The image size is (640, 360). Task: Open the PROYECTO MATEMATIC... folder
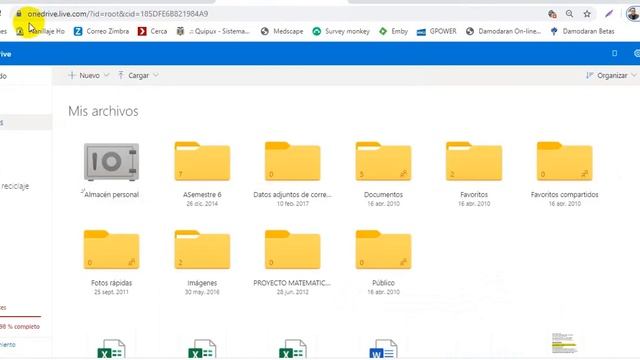click(x=293, y=249)
